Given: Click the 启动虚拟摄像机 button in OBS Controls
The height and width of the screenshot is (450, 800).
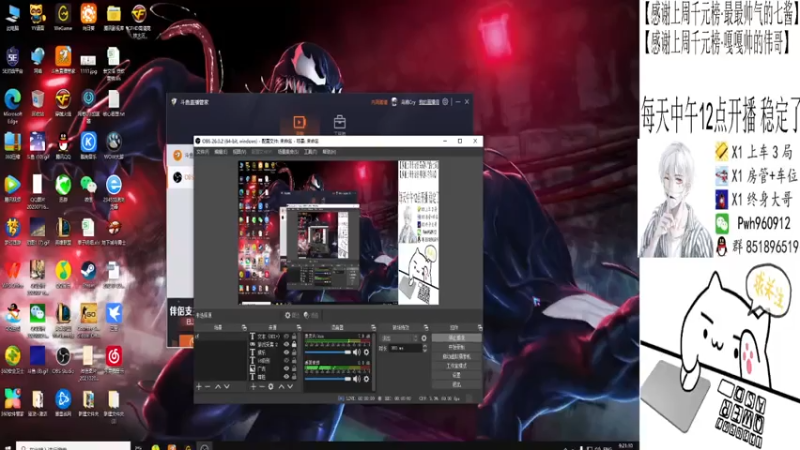Looking at the screenshot, I should click(457, 357).
